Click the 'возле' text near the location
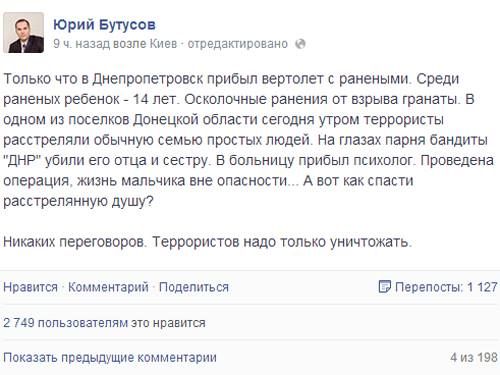Screen dimensions: 500x375 click(130, 44)
